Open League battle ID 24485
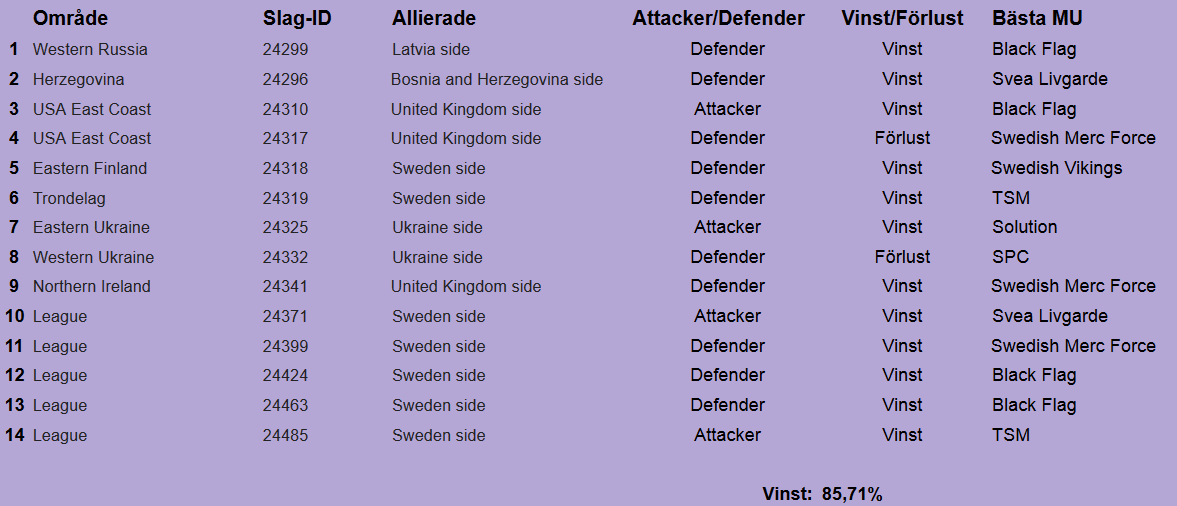 [285, 435]
